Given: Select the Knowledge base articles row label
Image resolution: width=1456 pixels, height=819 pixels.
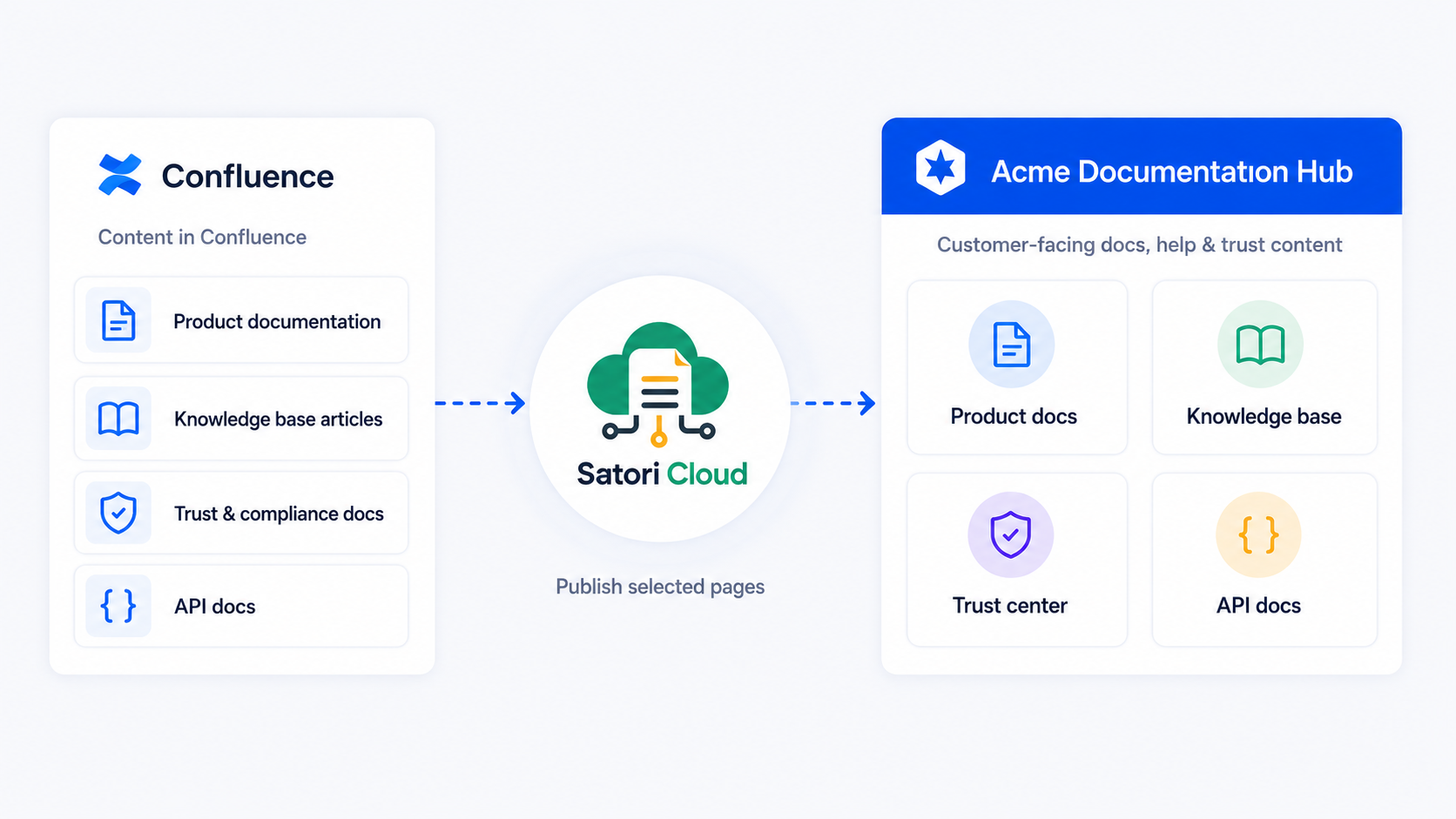Looking at the screenshot, I should coord(278,420).
